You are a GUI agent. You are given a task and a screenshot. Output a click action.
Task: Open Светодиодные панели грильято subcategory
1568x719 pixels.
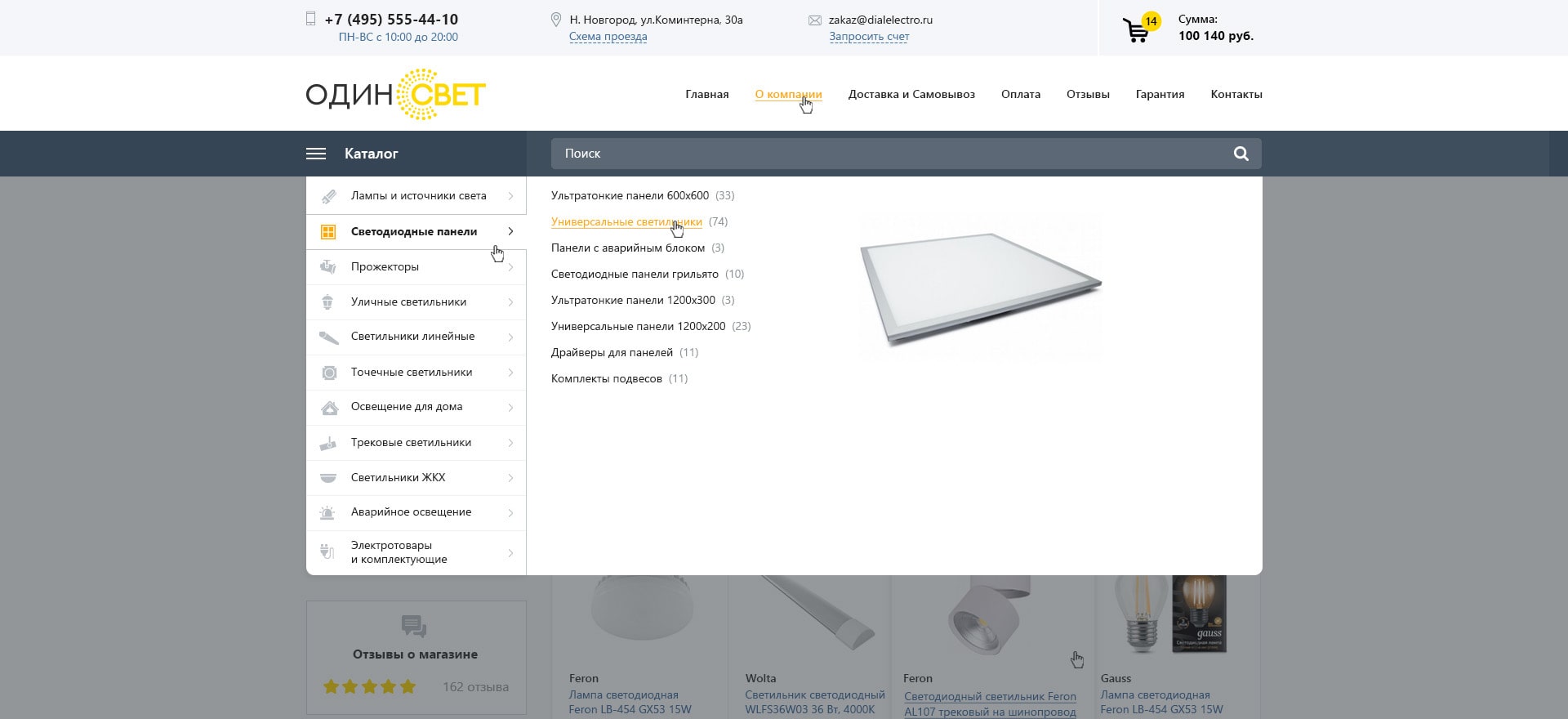635,274
